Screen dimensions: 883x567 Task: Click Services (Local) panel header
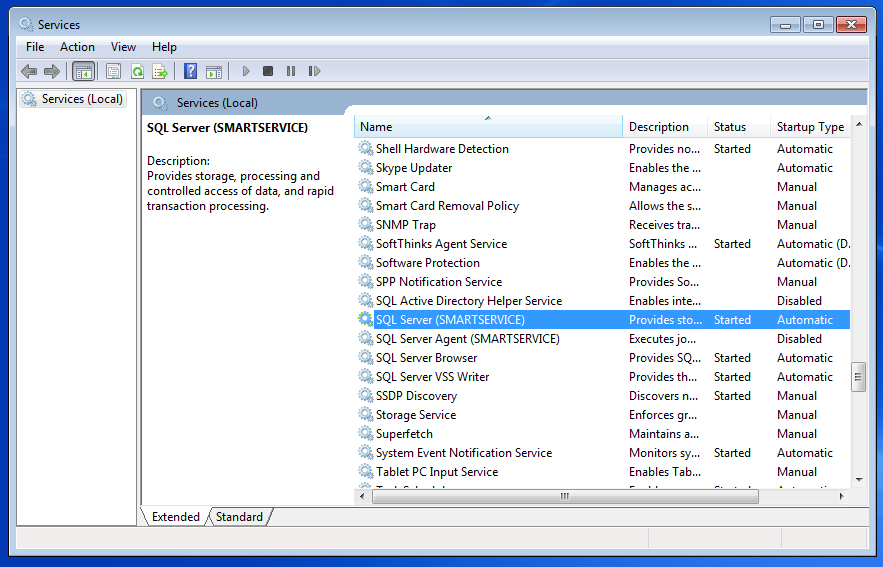coord(217,103)
